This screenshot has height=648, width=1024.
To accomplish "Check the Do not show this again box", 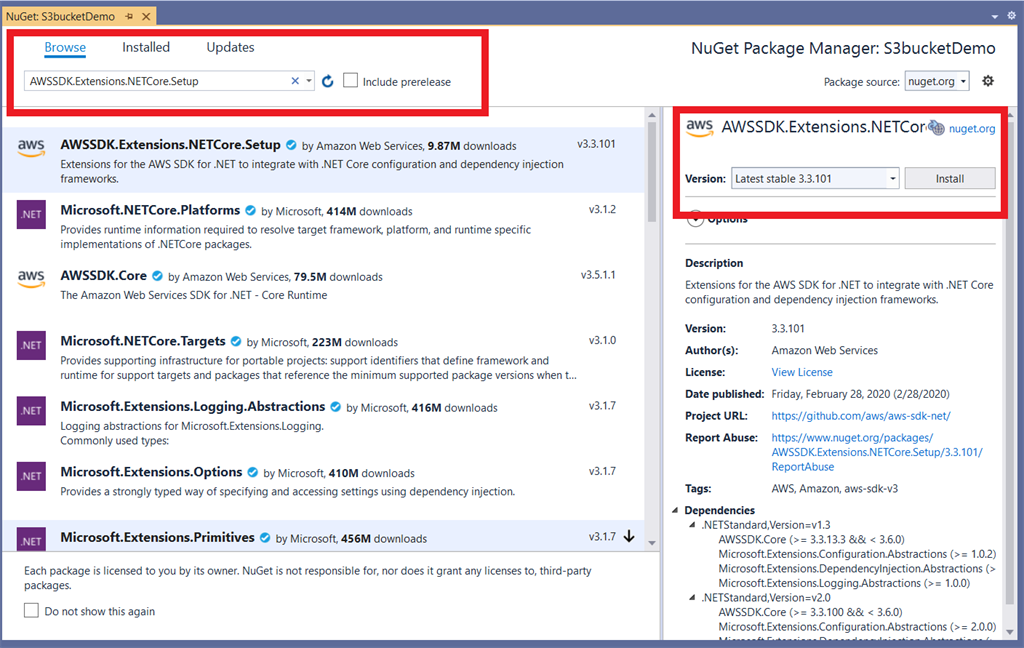I will [31, 608].
